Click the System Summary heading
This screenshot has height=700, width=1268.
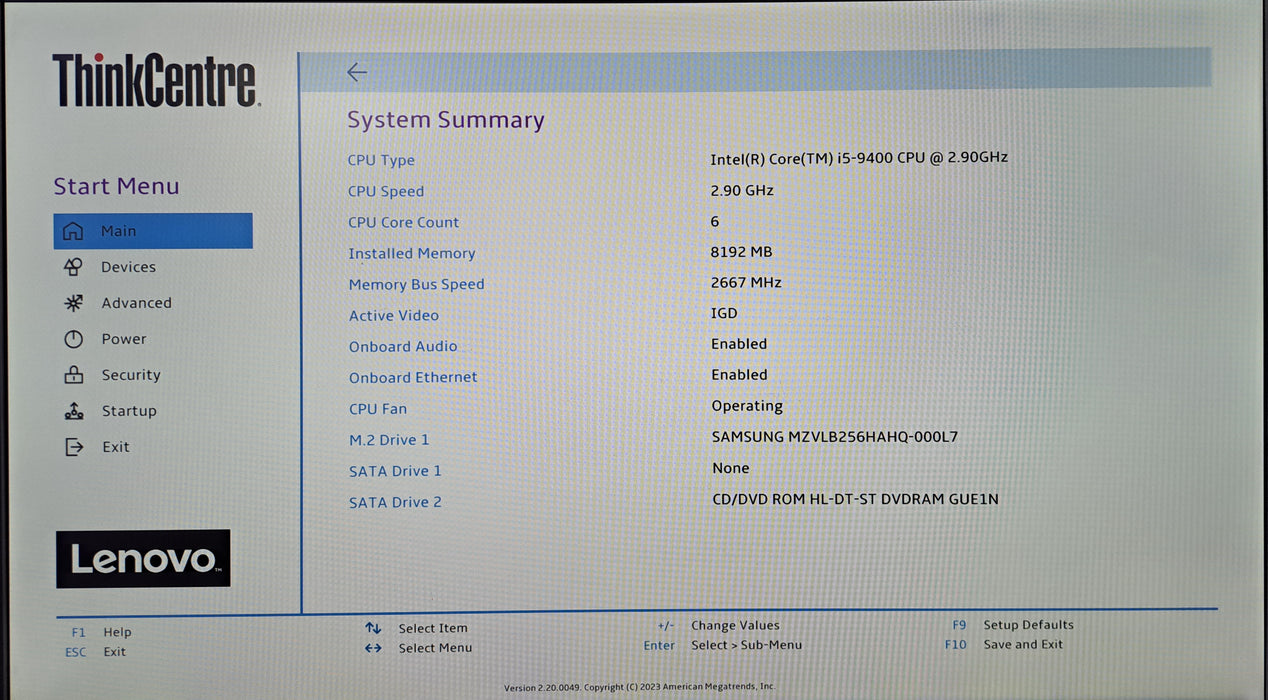pyautogui.click(x=446, y=120)
